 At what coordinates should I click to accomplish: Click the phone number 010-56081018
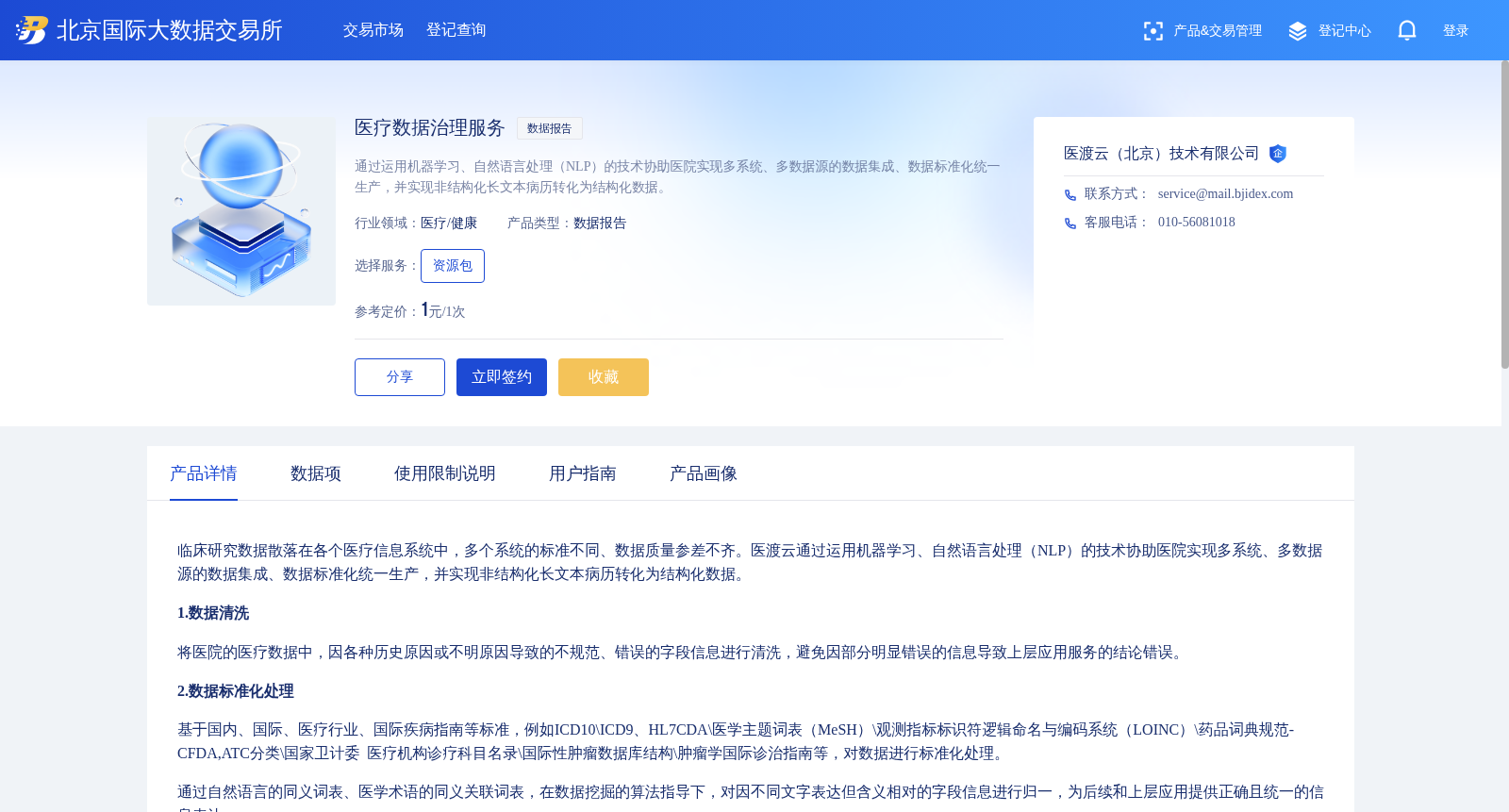pyautogui.click(x=1196, y=223)
